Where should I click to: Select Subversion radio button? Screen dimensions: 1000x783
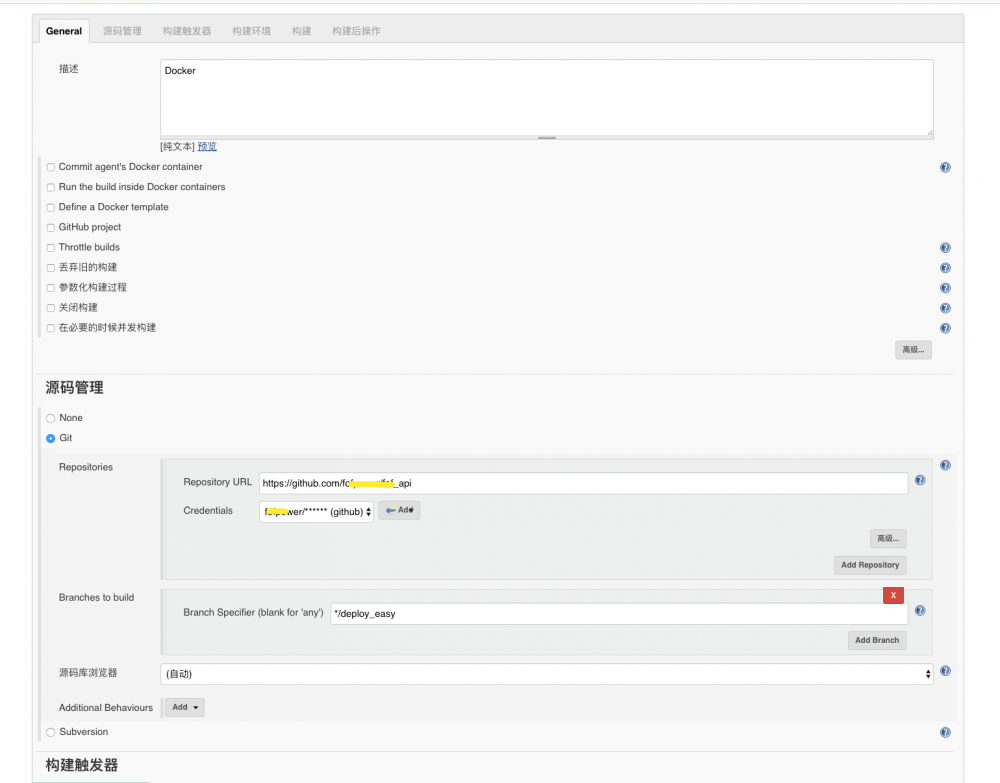tap(50, 733)
